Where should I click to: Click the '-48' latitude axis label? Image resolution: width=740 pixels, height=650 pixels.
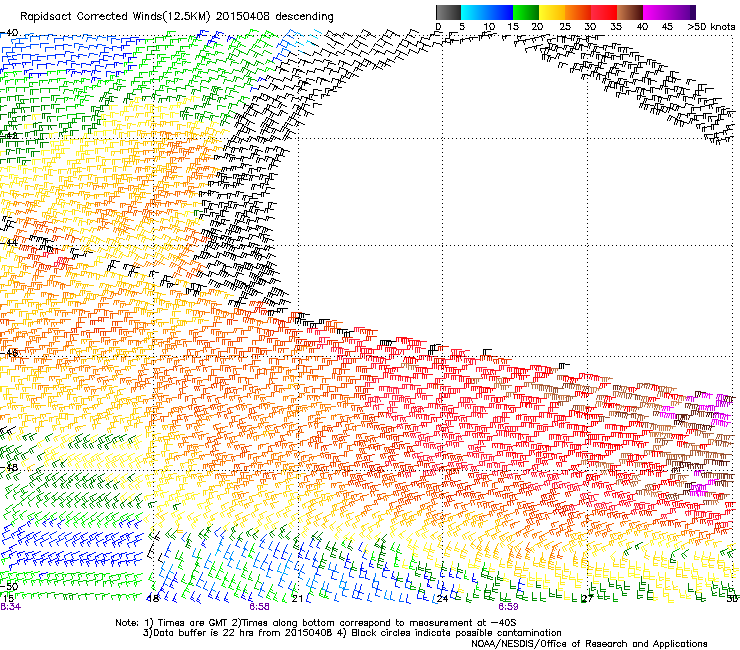coord(9,468)
